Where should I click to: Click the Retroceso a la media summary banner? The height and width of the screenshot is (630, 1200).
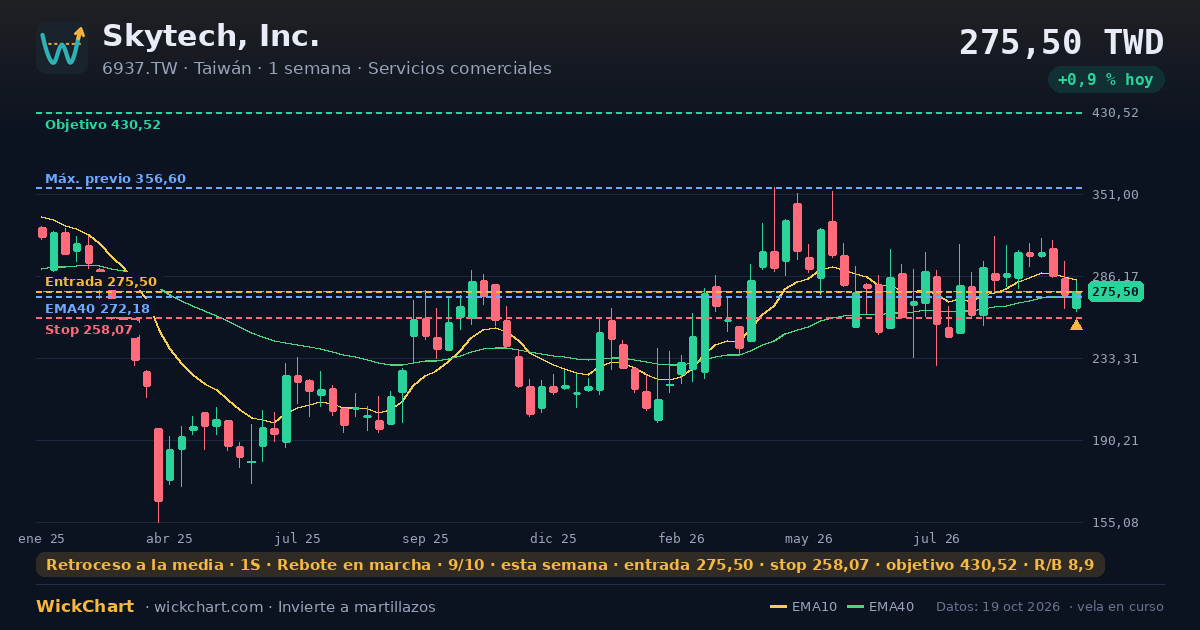coord(570,565)
